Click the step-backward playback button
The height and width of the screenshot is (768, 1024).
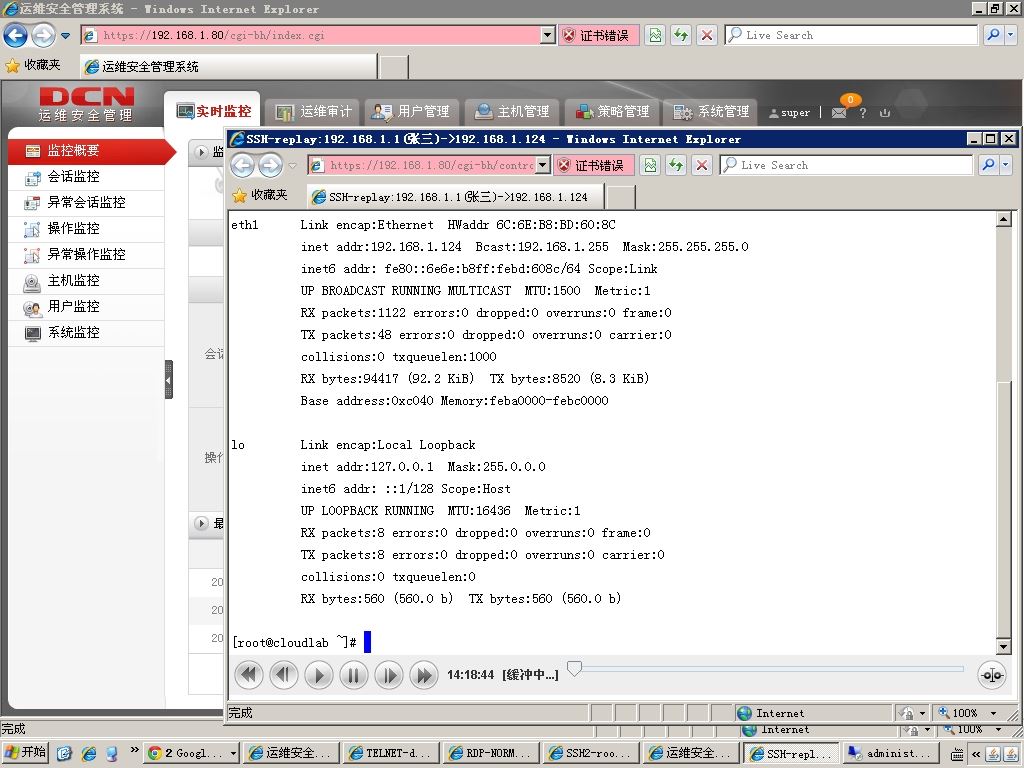pos(283,675)
